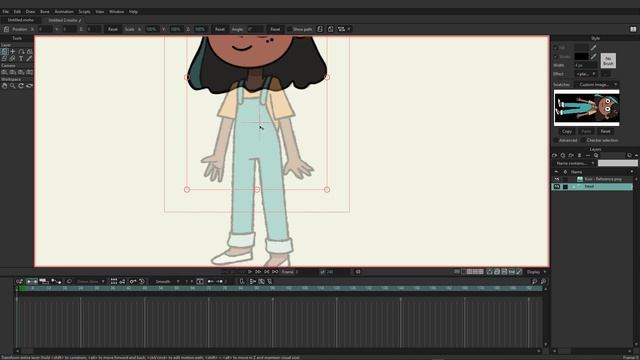Screen dimensions: 640x360
Task: Open the Effect dropdown in Style panel
Action: tap(586, 74)
